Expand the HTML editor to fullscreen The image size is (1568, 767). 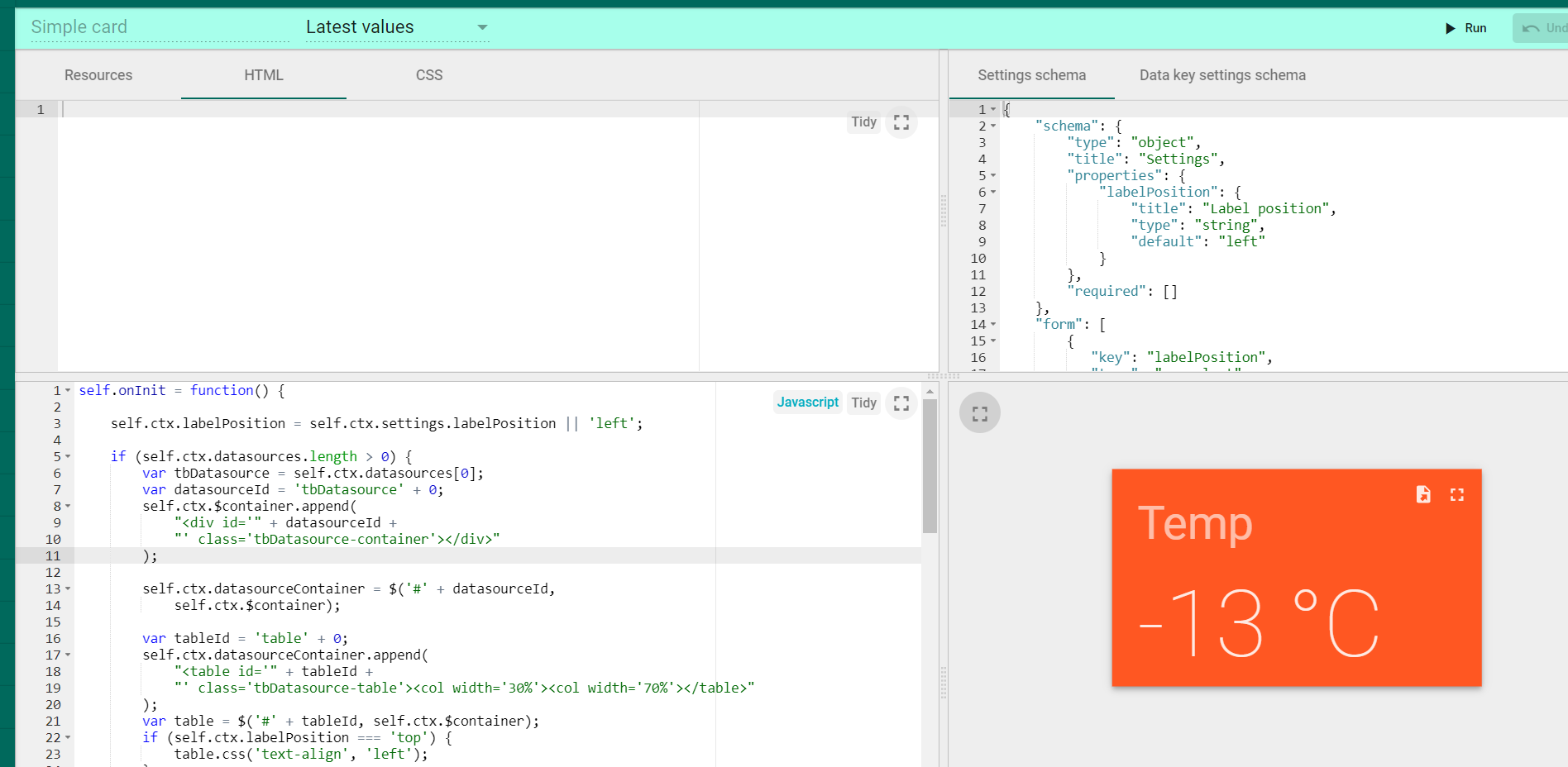click(901, 121)
